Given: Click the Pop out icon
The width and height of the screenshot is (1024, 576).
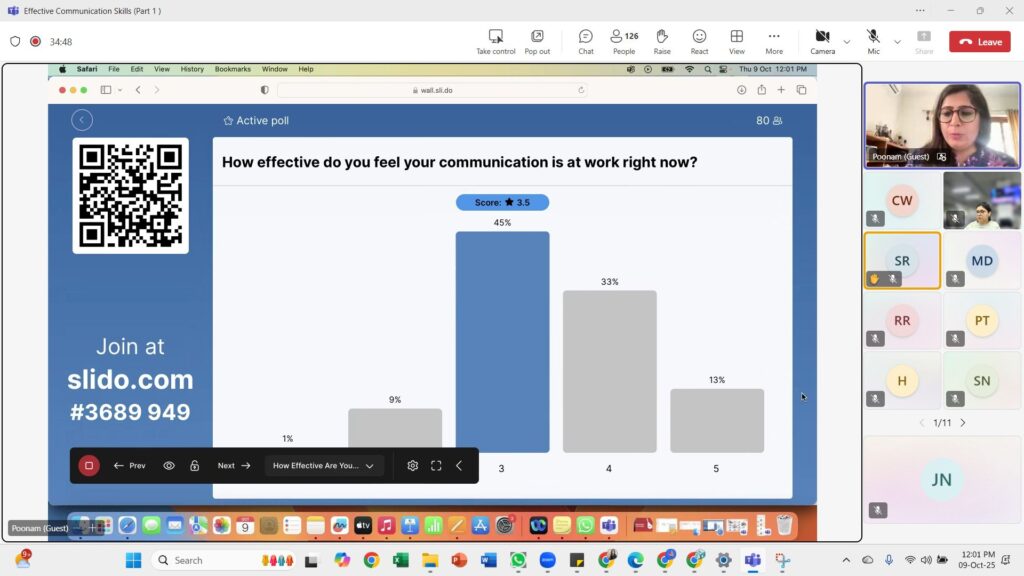Looking at the screenshot, I should tap(537, 41).
